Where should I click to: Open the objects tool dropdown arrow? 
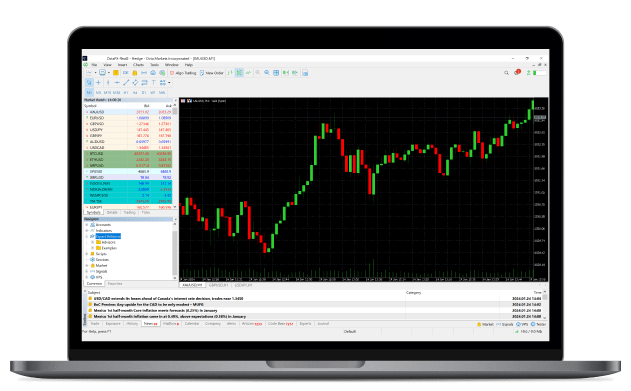pyautogui.click(x=169, y=82)
